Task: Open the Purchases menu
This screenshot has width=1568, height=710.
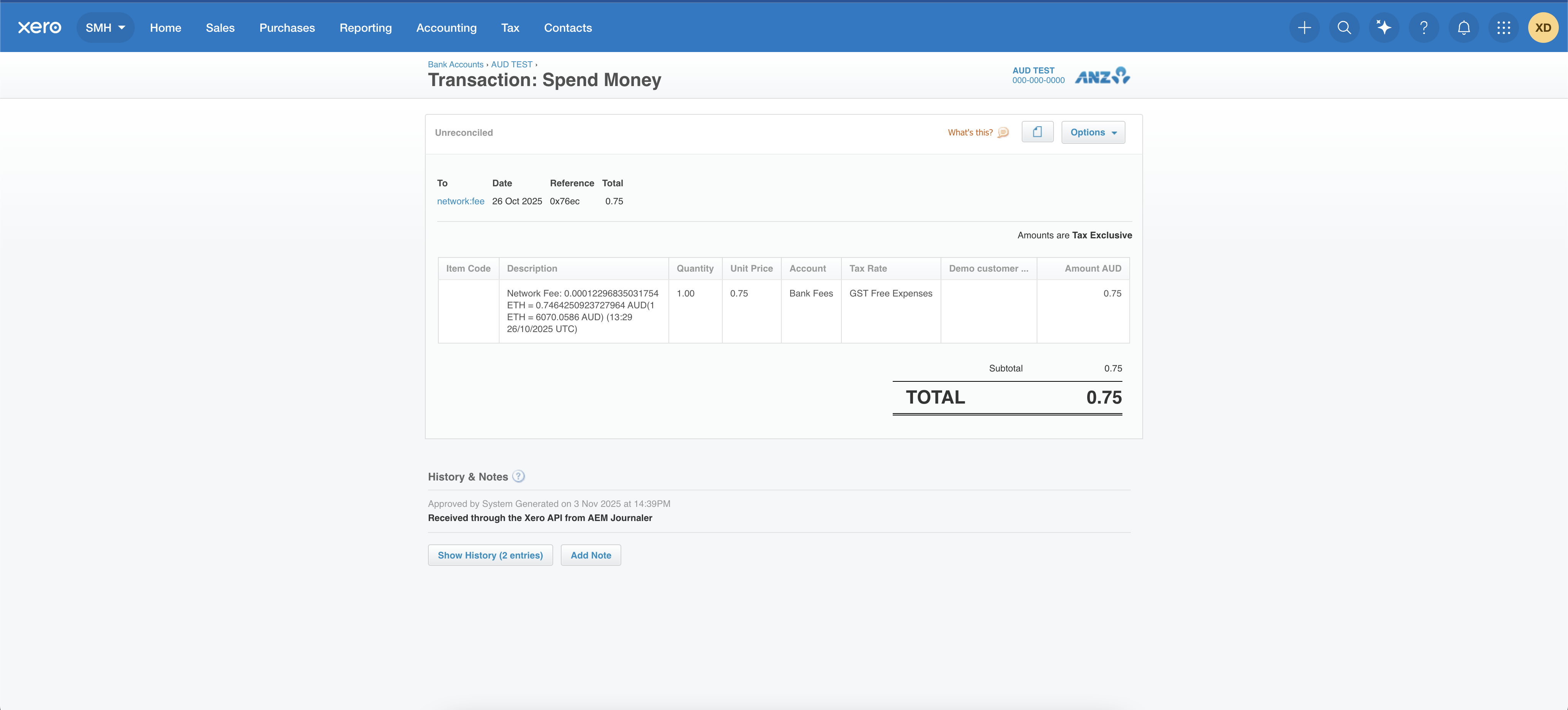Action: pos(287,28)
